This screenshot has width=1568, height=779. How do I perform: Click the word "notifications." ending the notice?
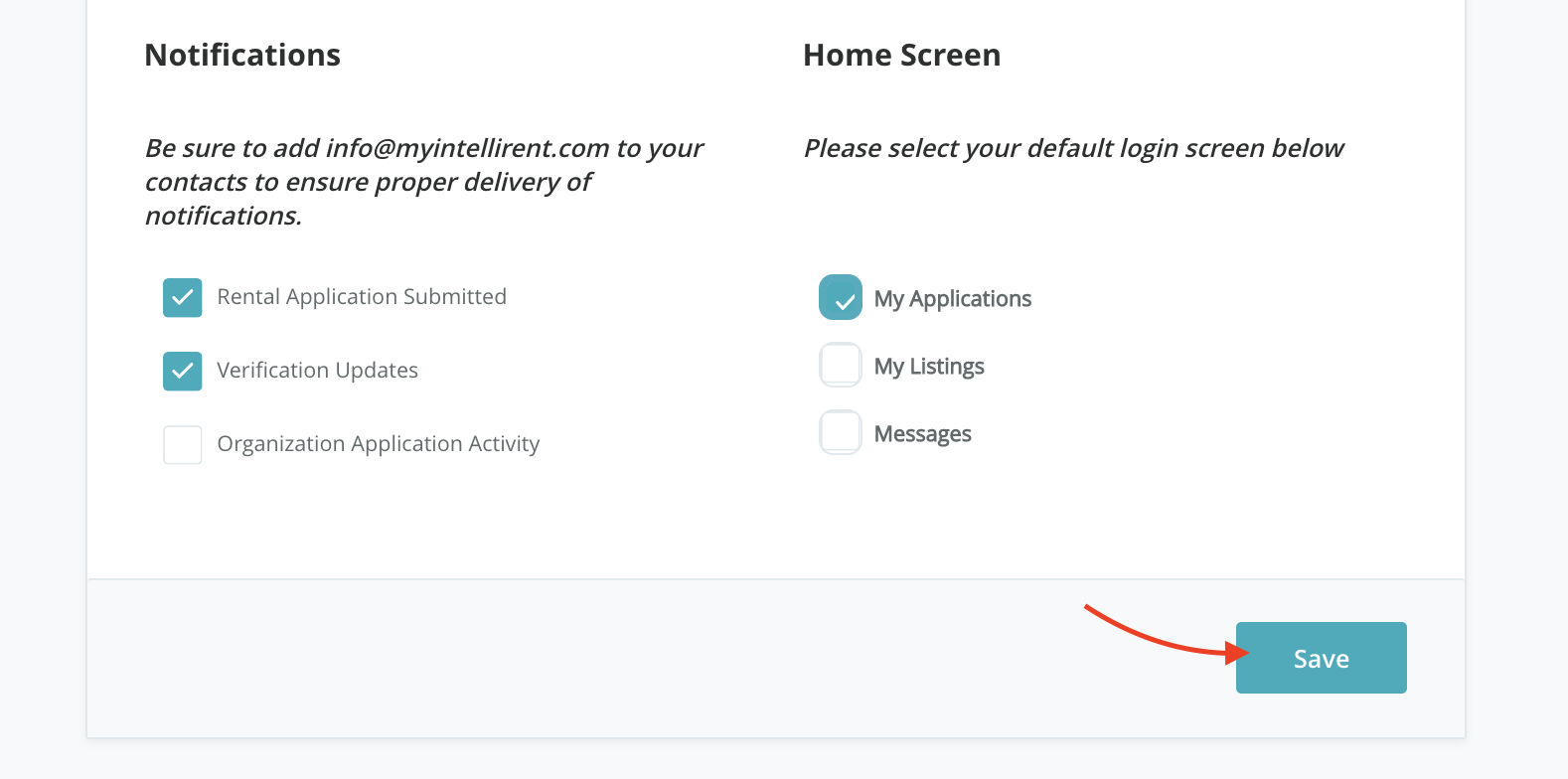pos(224,217)
